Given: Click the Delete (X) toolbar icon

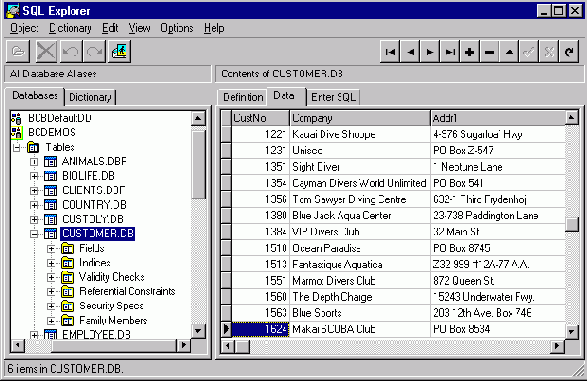Looking at the screenshot, I should 46,51.
